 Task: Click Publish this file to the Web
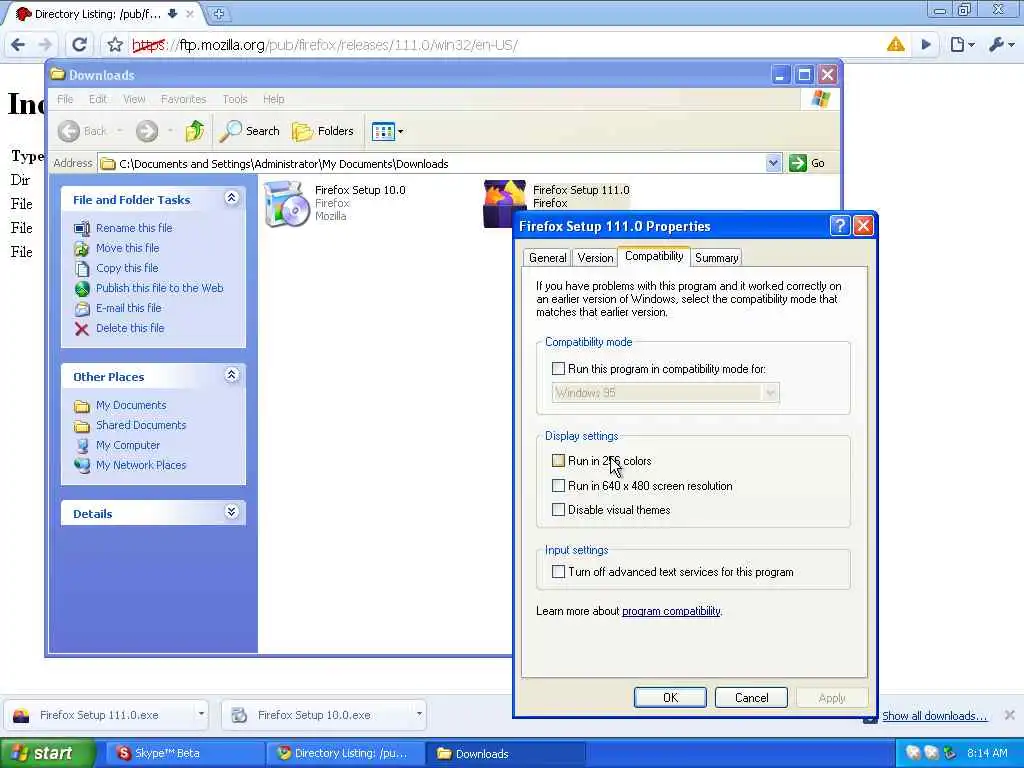(159, 288)
